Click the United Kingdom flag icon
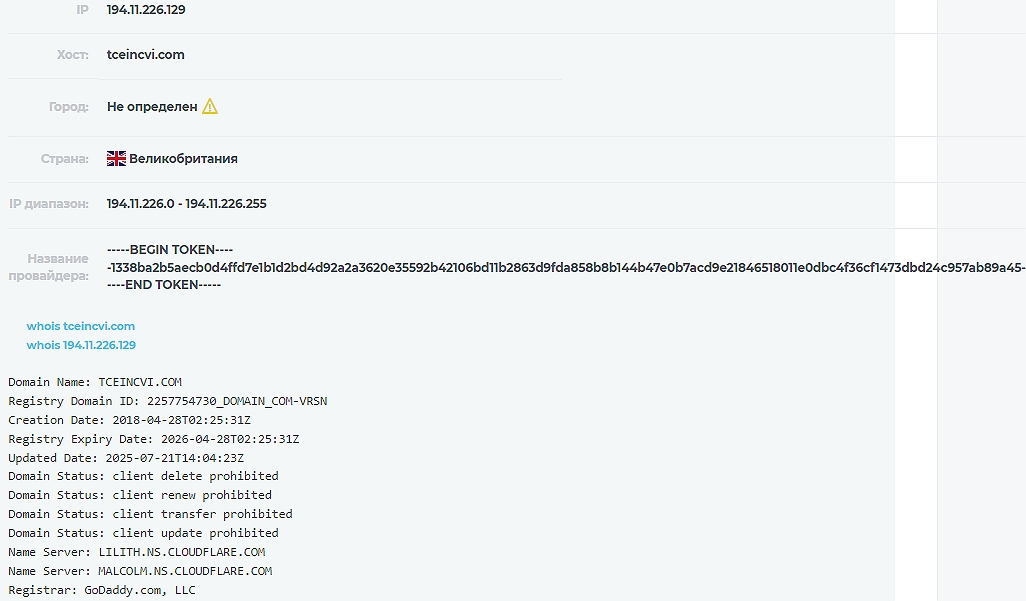1026x601 pixels. [x=116, y=158]
